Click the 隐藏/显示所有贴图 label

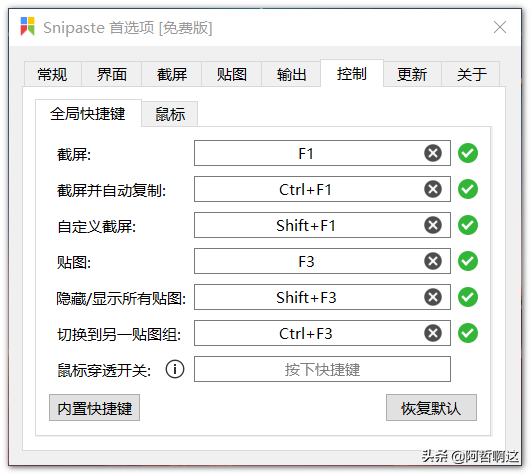pos(121,298)
